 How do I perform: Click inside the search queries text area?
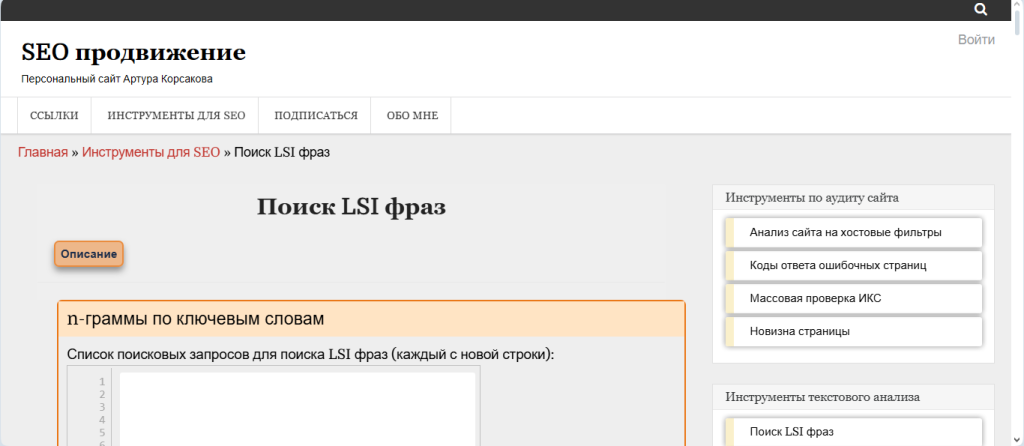[297, 408]
